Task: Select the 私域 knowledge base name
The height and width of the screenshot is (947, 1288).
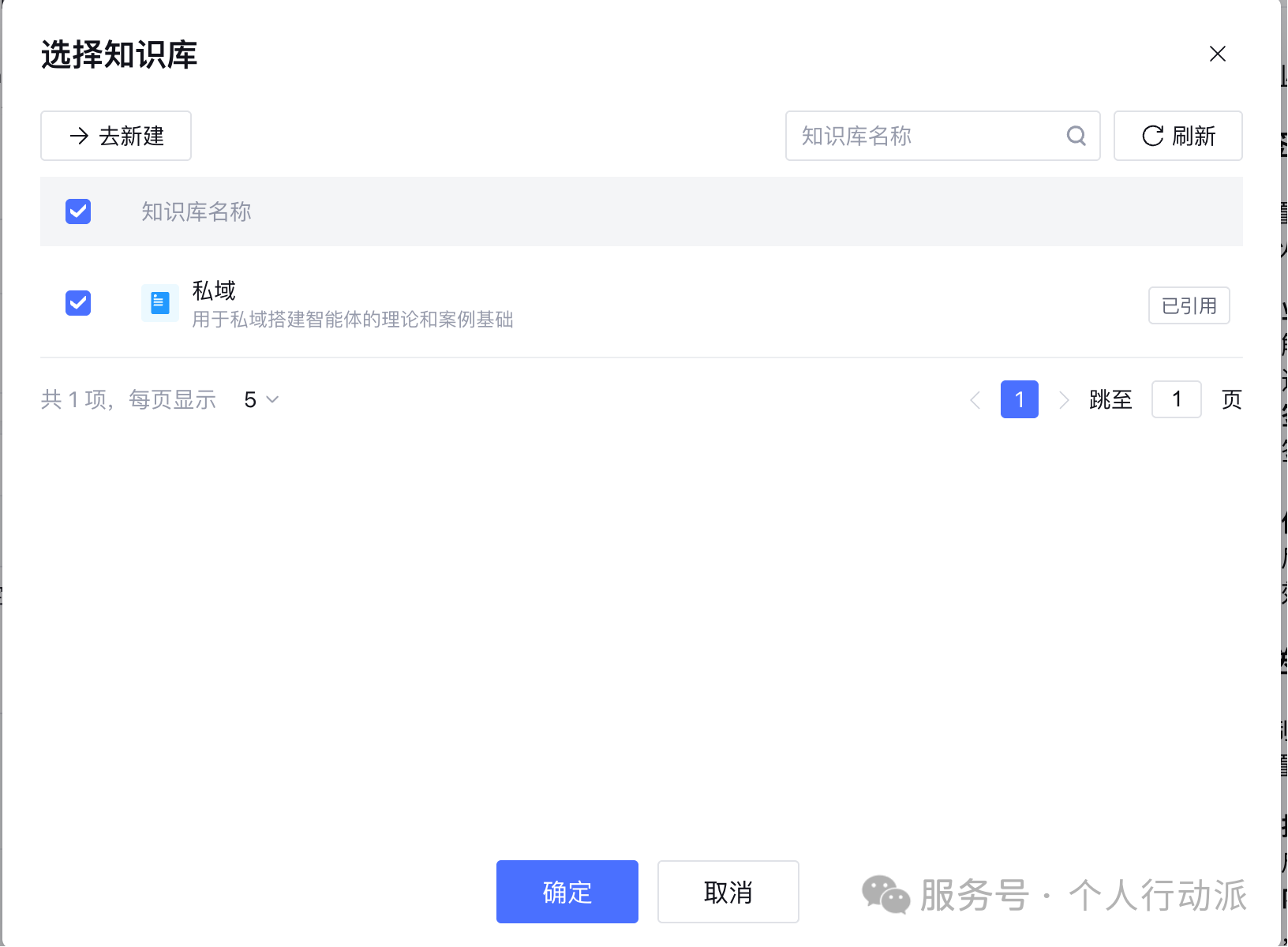Action: click(214, 290)
